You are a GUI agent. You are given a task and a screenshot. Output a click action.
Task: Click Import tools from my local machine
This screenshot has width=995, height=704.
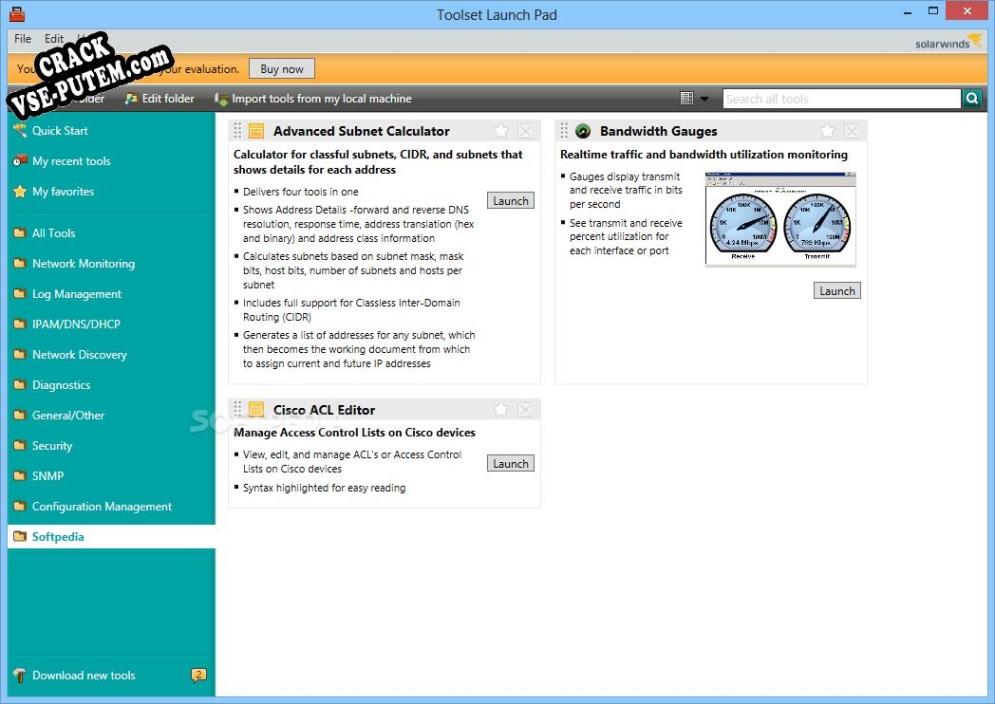click(313, 98)
